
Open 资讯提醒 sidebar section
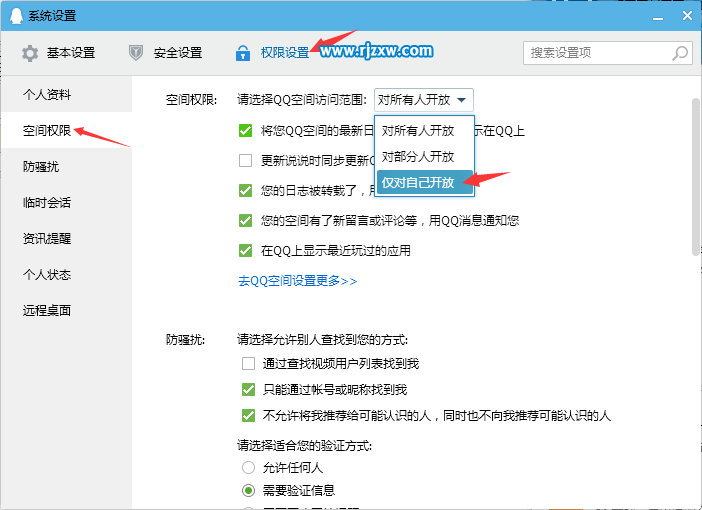(66, 238)
